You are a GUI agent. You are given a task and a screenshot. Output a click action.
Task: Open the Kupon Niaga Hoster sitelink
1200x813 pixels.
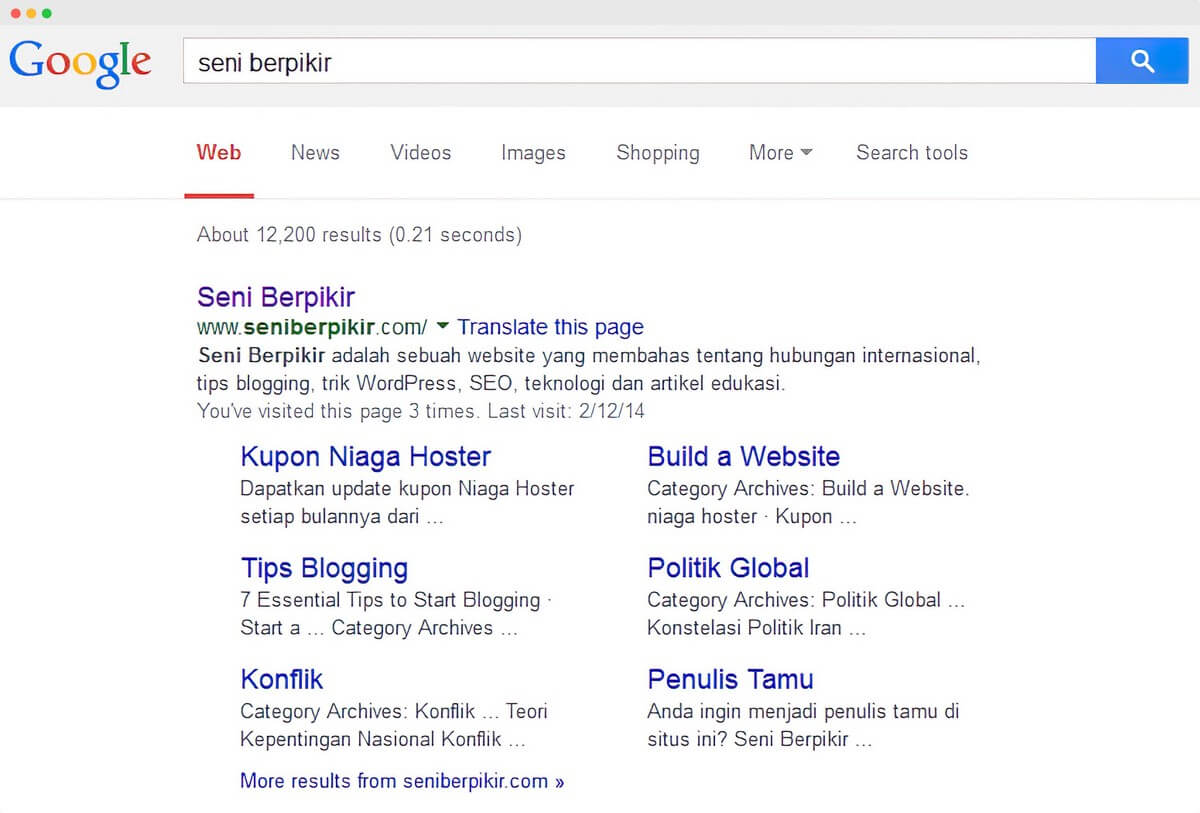[x=366, y=457]
